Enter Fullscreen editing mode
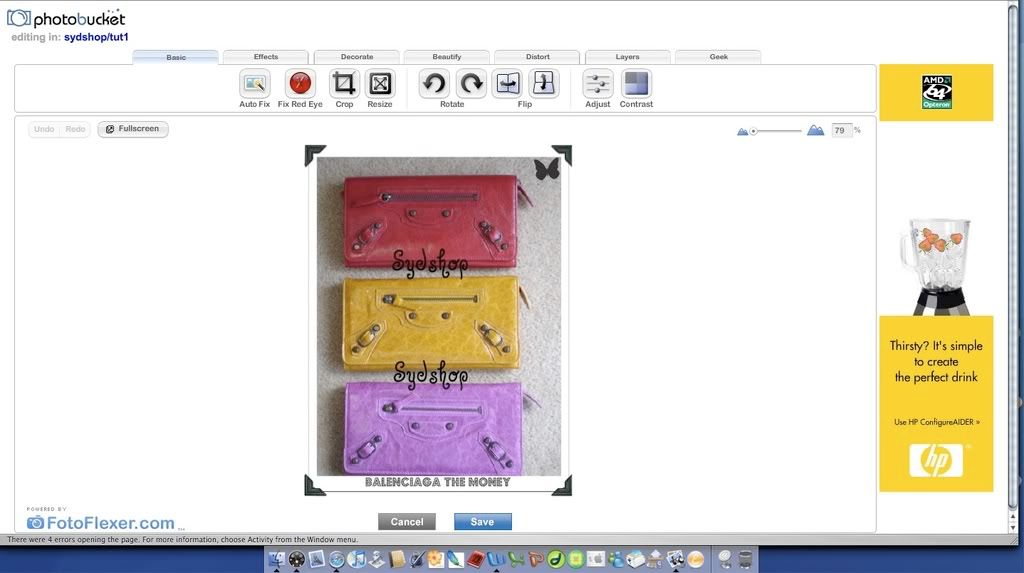The image size is (1024, 573). (x=133, y=129)
